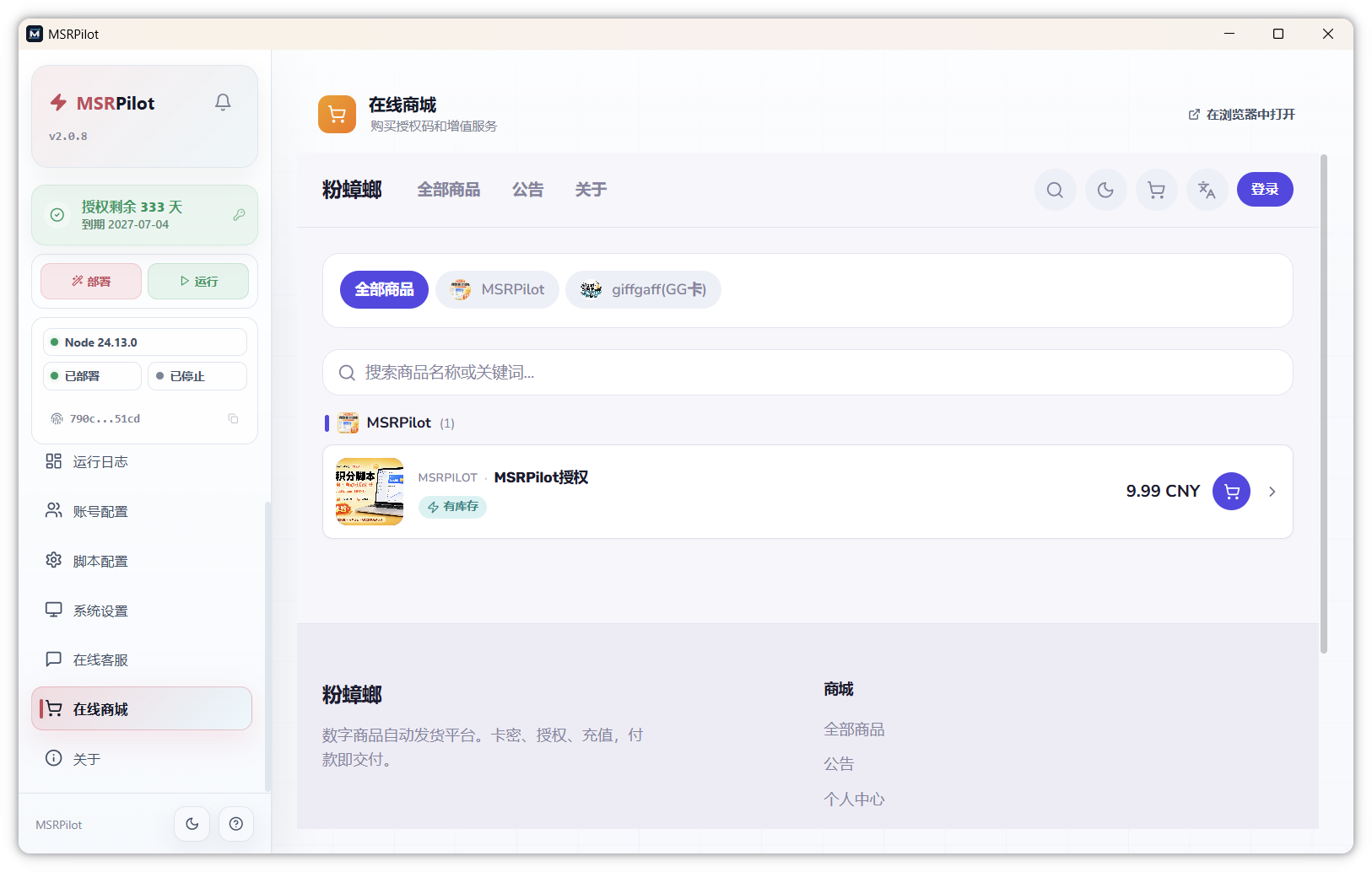This screenshot has height=872, width=1372.
Task: Go to 公告 in the shop navigation
Action: click(x=528, y=190)
